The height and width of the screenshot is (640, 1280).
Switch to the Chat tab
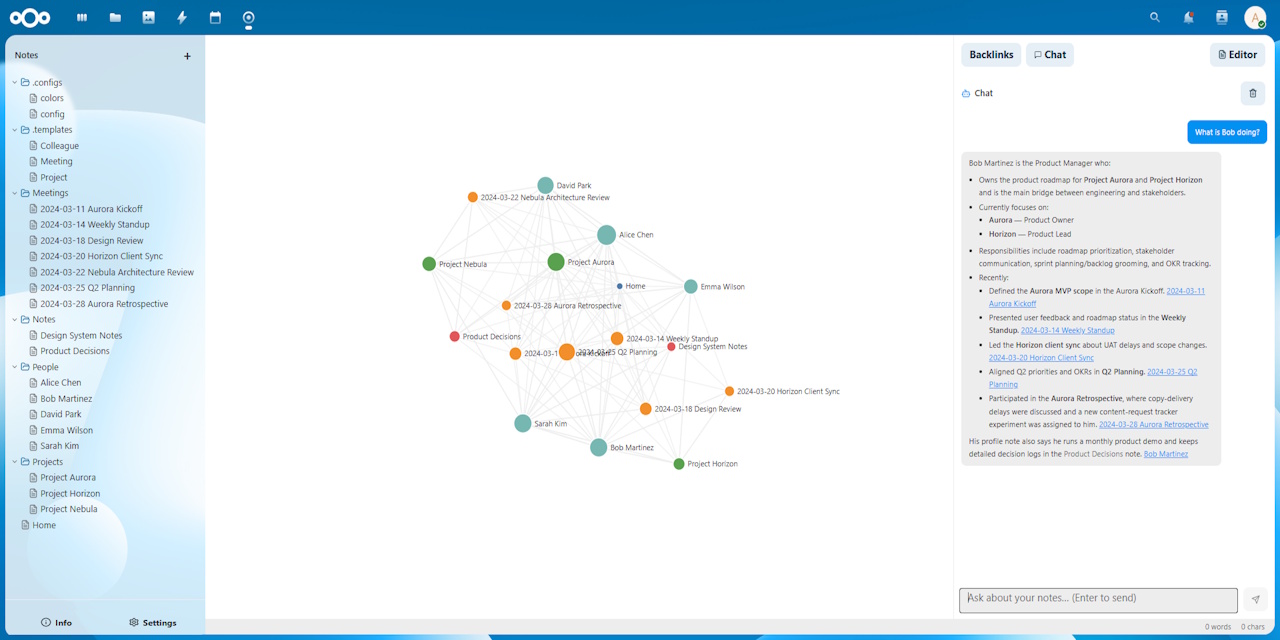(x=1050, y=55)
